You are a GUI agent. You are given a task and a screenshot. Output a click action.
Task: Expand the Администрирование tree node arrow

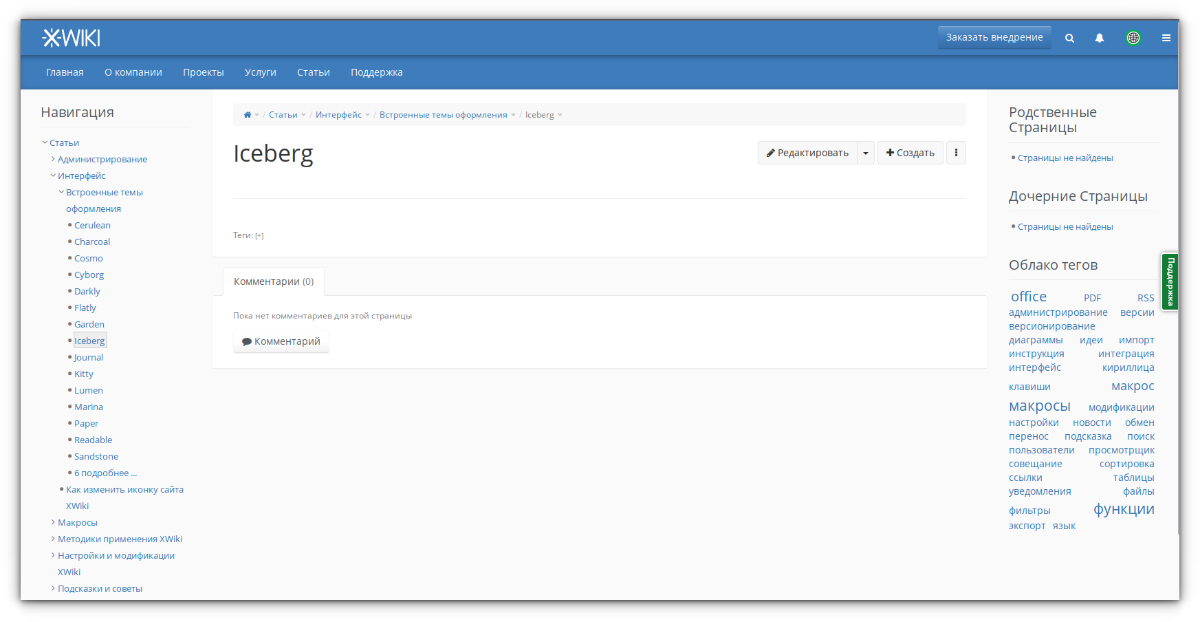point(53,159)
